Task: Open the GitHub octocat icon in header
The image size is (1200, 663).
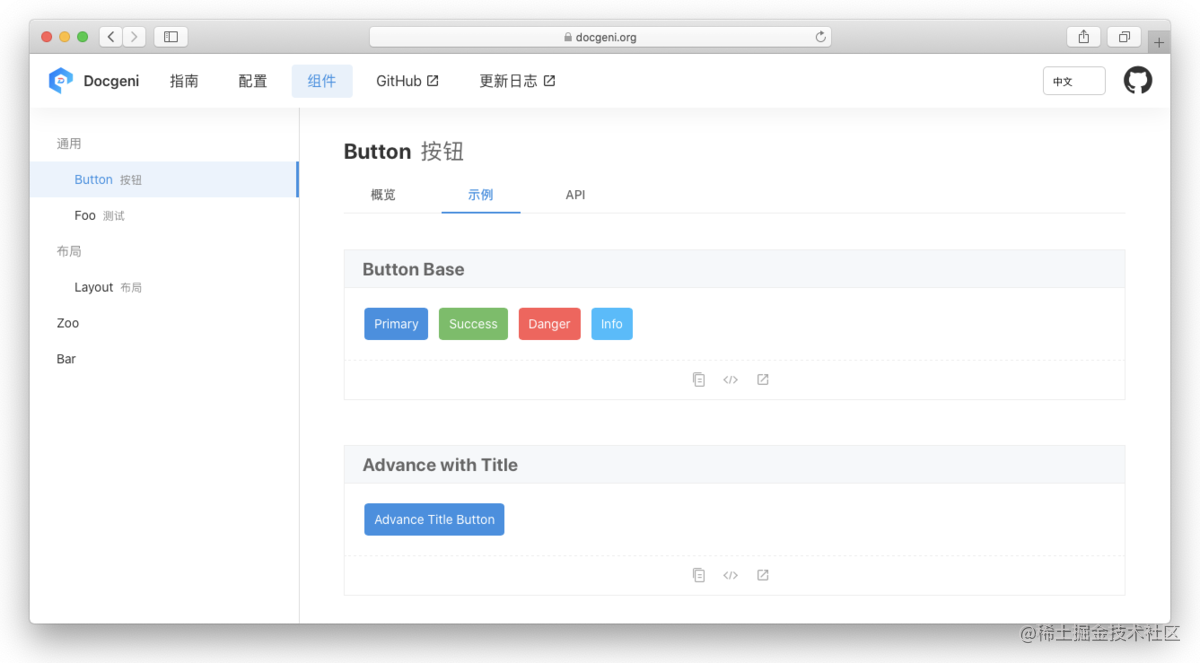Action: 1138,81
